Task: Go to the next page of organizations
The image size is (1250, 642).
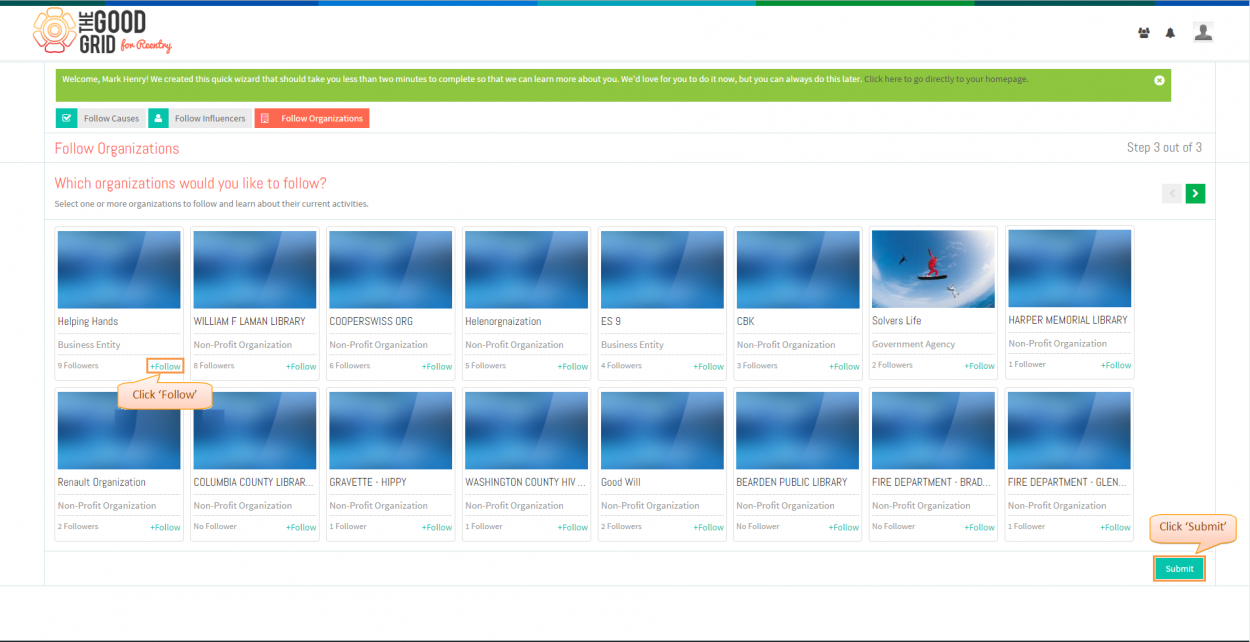Action: pos(1195,194)
